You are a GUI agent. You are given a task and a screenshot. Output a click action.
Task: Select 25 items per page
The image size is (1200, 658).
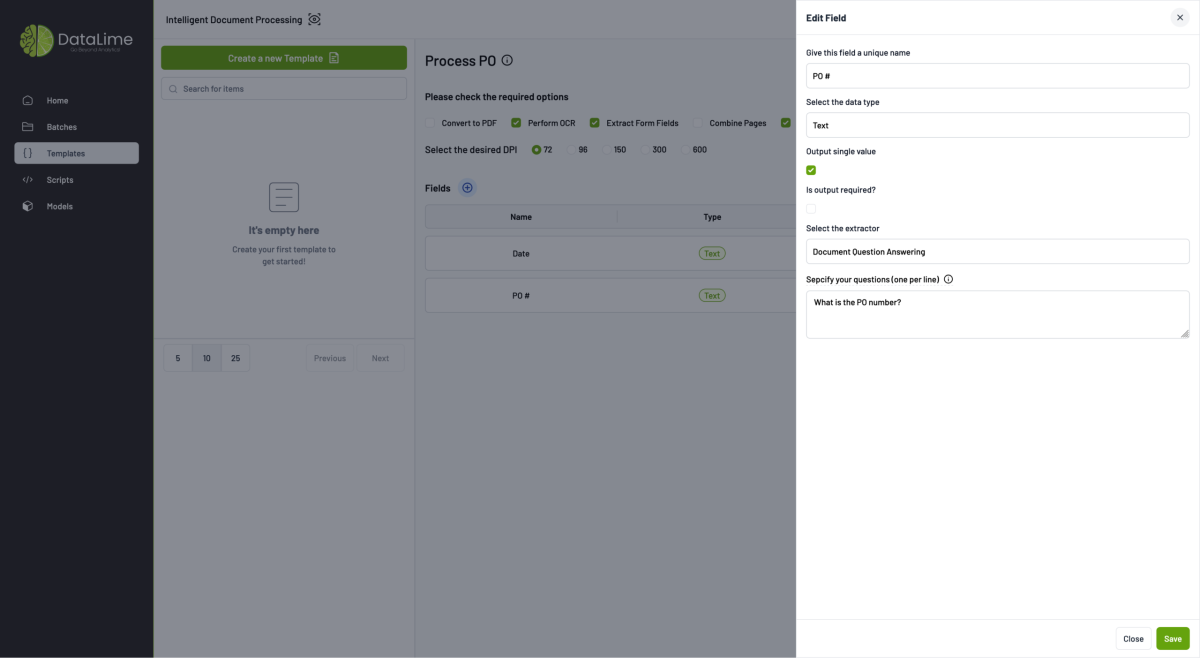point(235,358)
